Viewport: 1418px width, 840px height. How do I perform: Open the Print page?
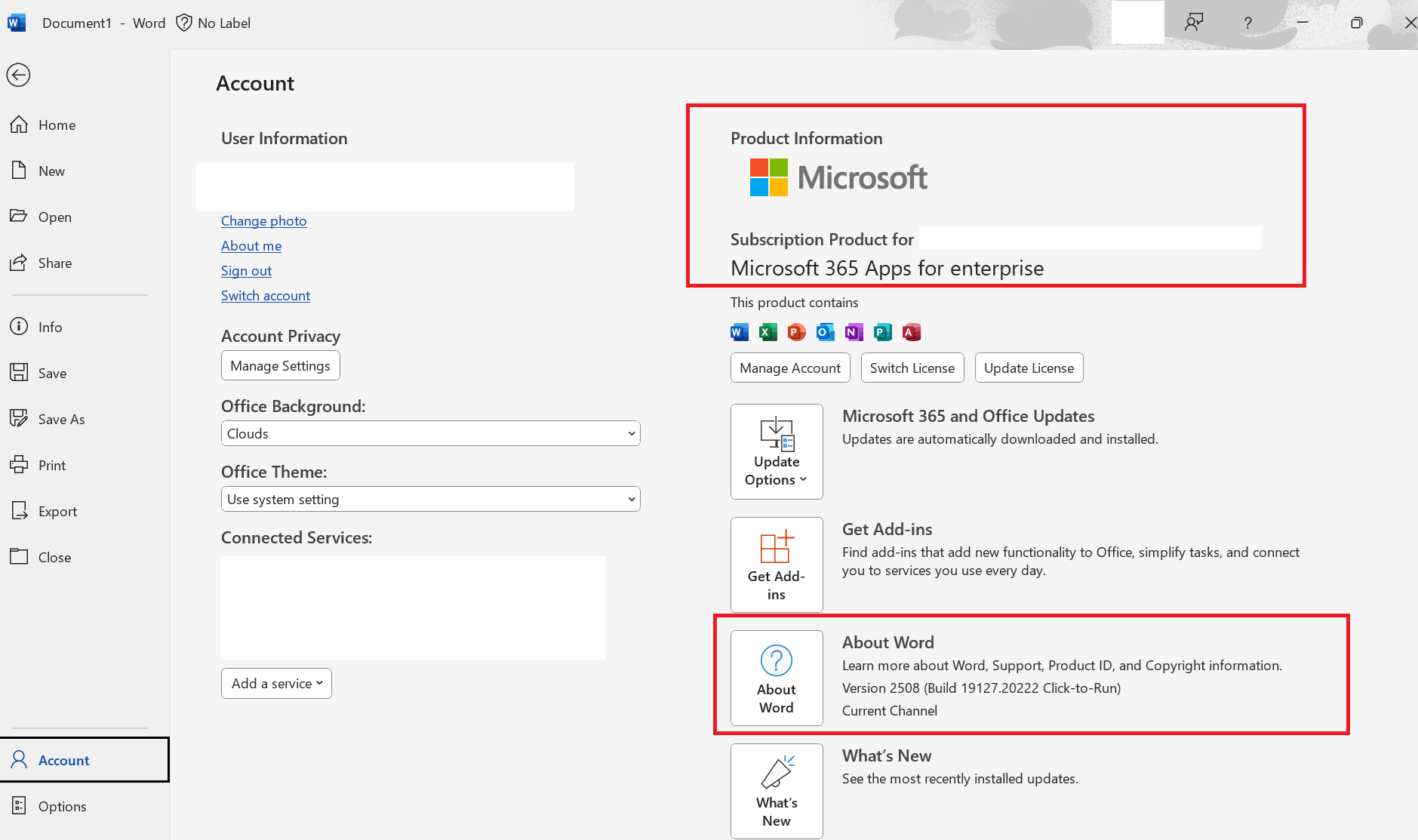click(85, 465)
